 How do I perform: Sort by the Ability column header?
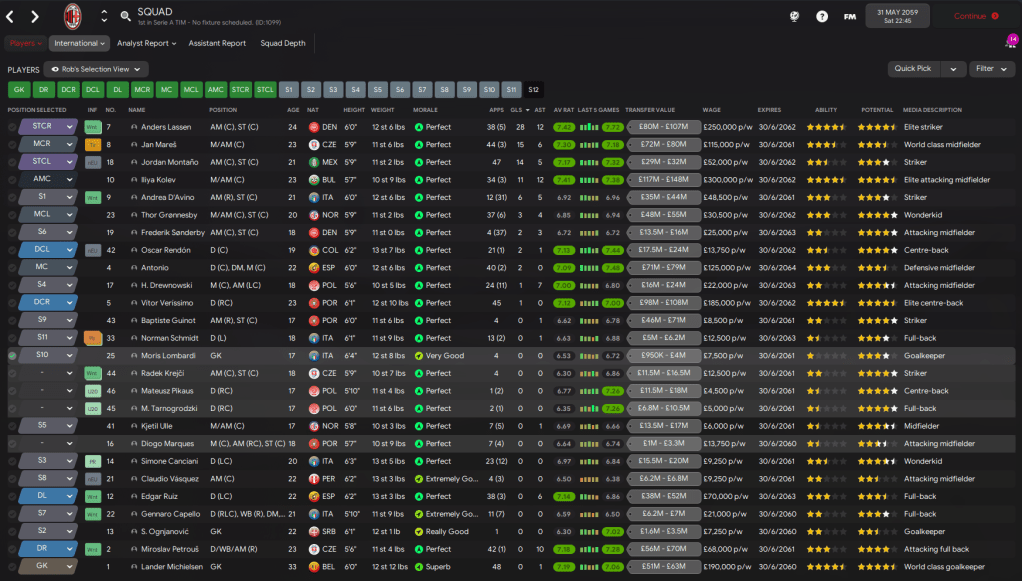click(x=826, y=110)
